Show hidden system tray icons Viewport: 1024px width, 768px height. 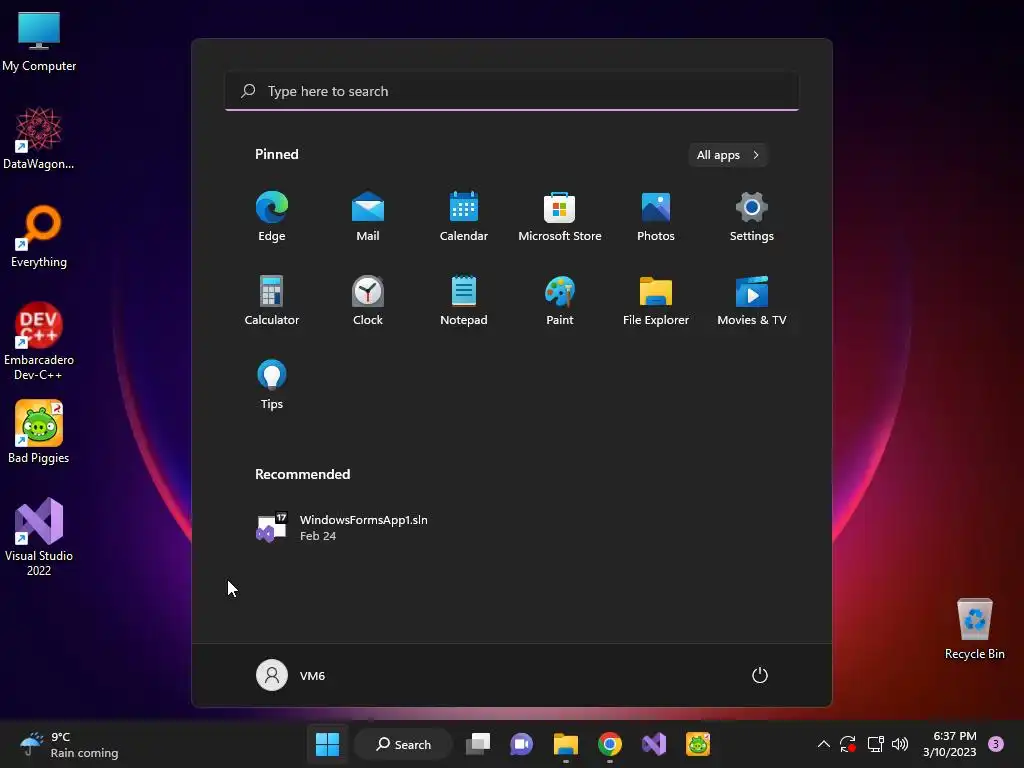coord(824,744)
